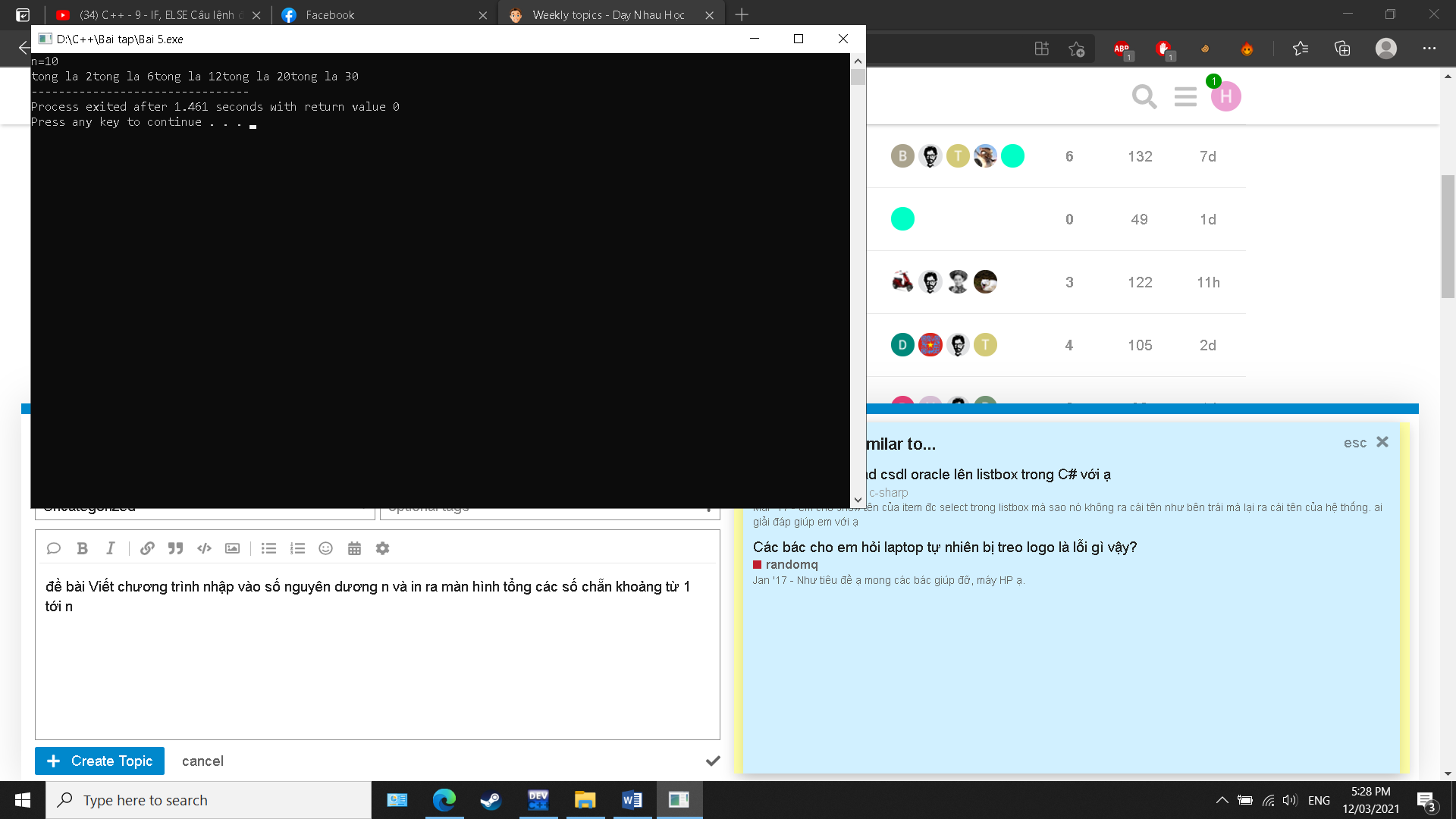Open the laptop treo logo similar topic

click(x=944, y=547)
